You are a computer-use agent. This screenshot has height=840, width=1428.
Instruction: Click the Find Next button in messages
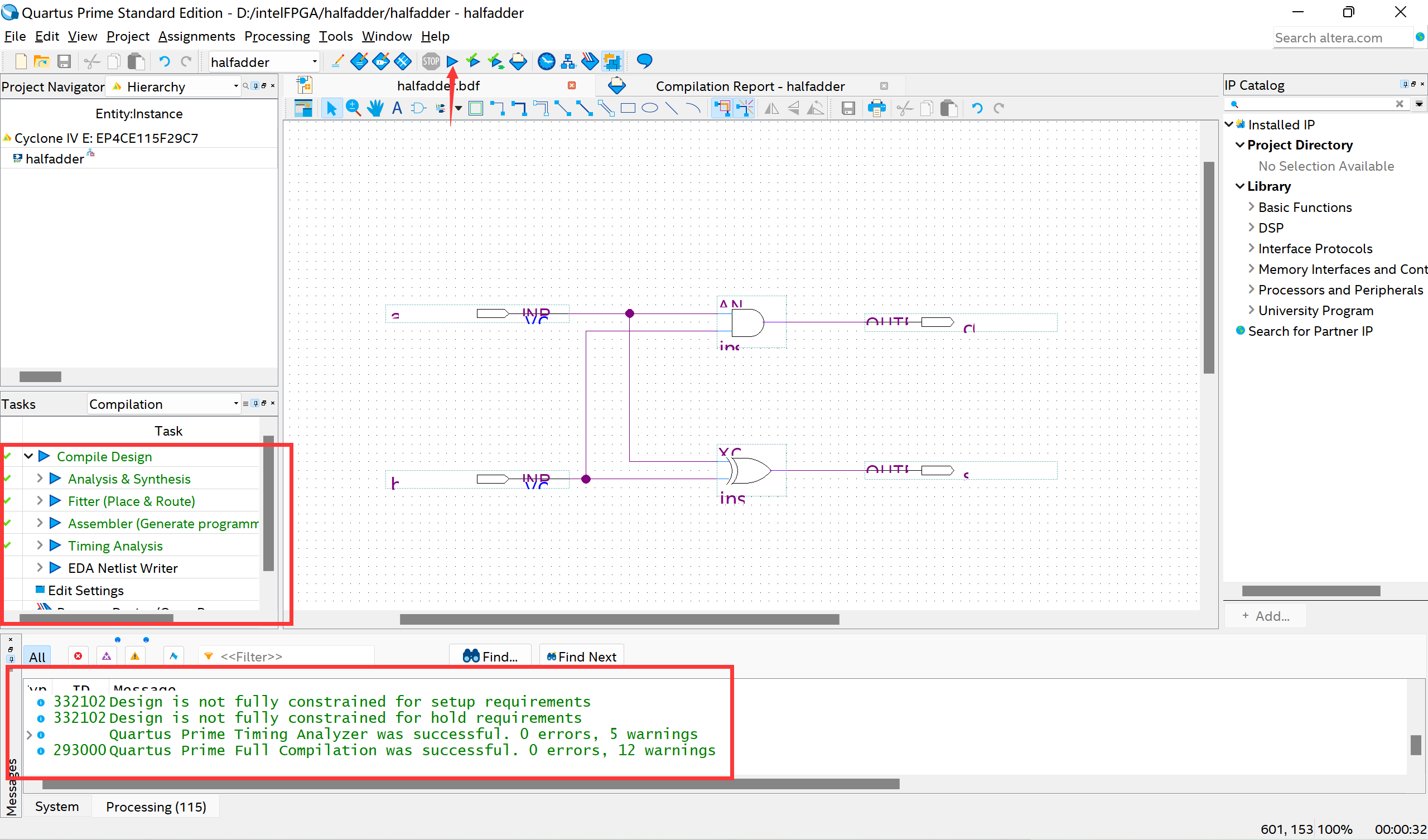[582, 656]
